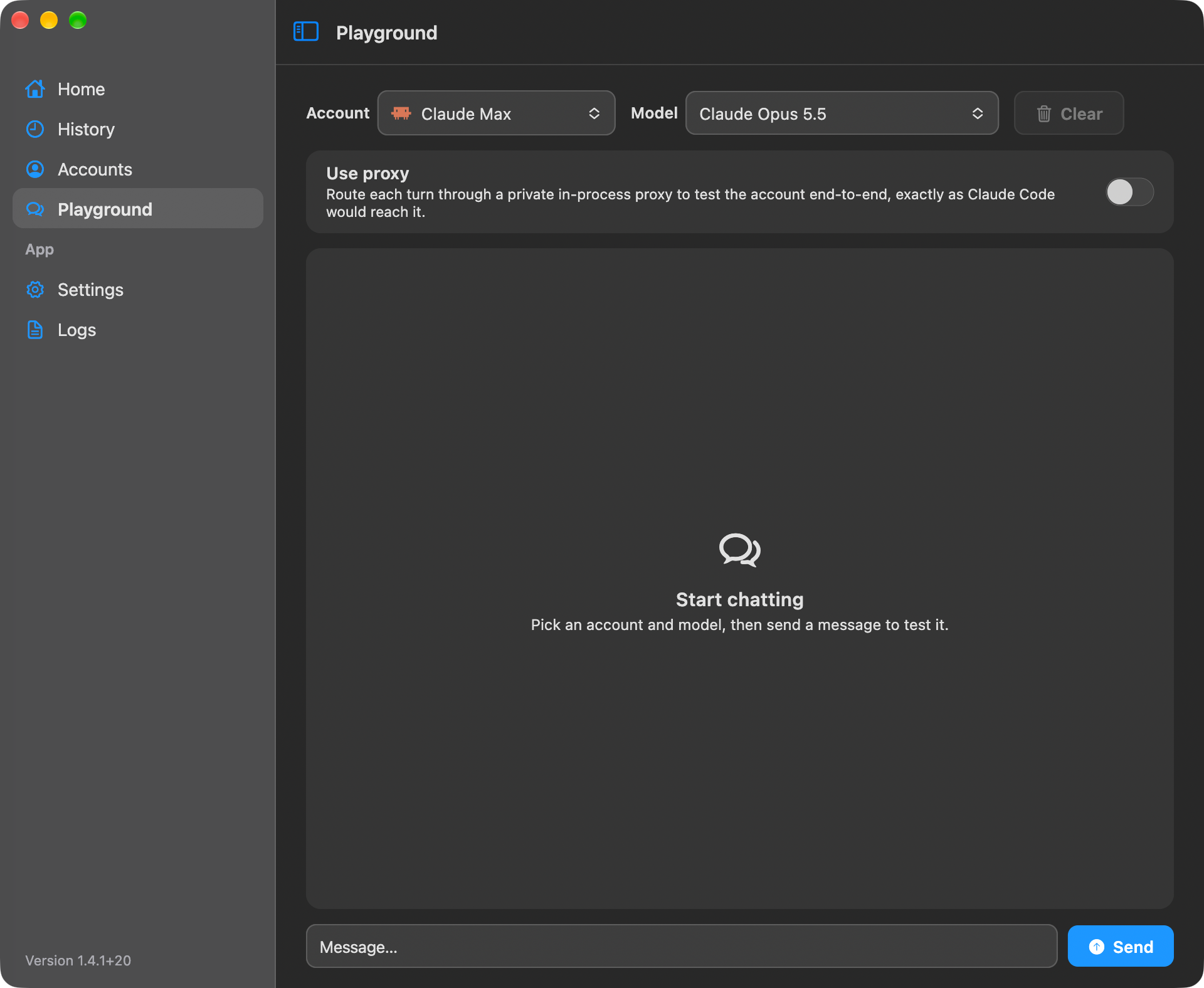
Task: Click the App section header
Action: 40,250
